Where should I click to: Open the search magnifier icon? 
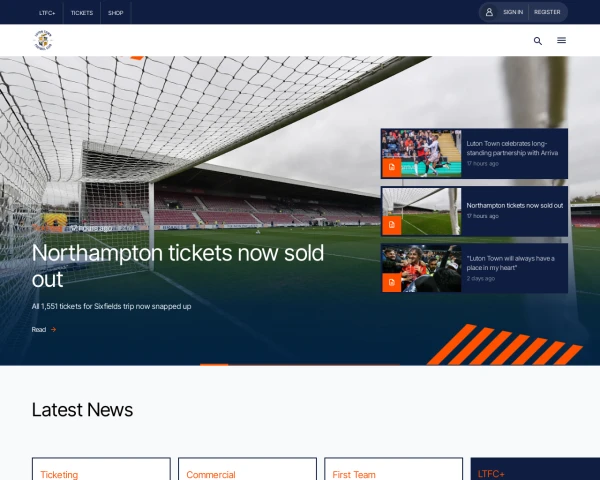pyautogui.click(x=538, y=41)
